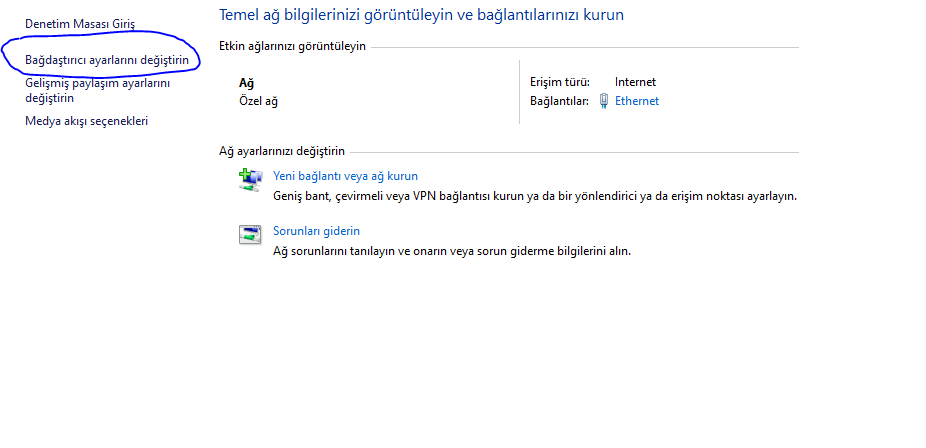Click the Temel ağ bilgilerinizi page heading
The image size is (926, 448).
coord(421,16)
